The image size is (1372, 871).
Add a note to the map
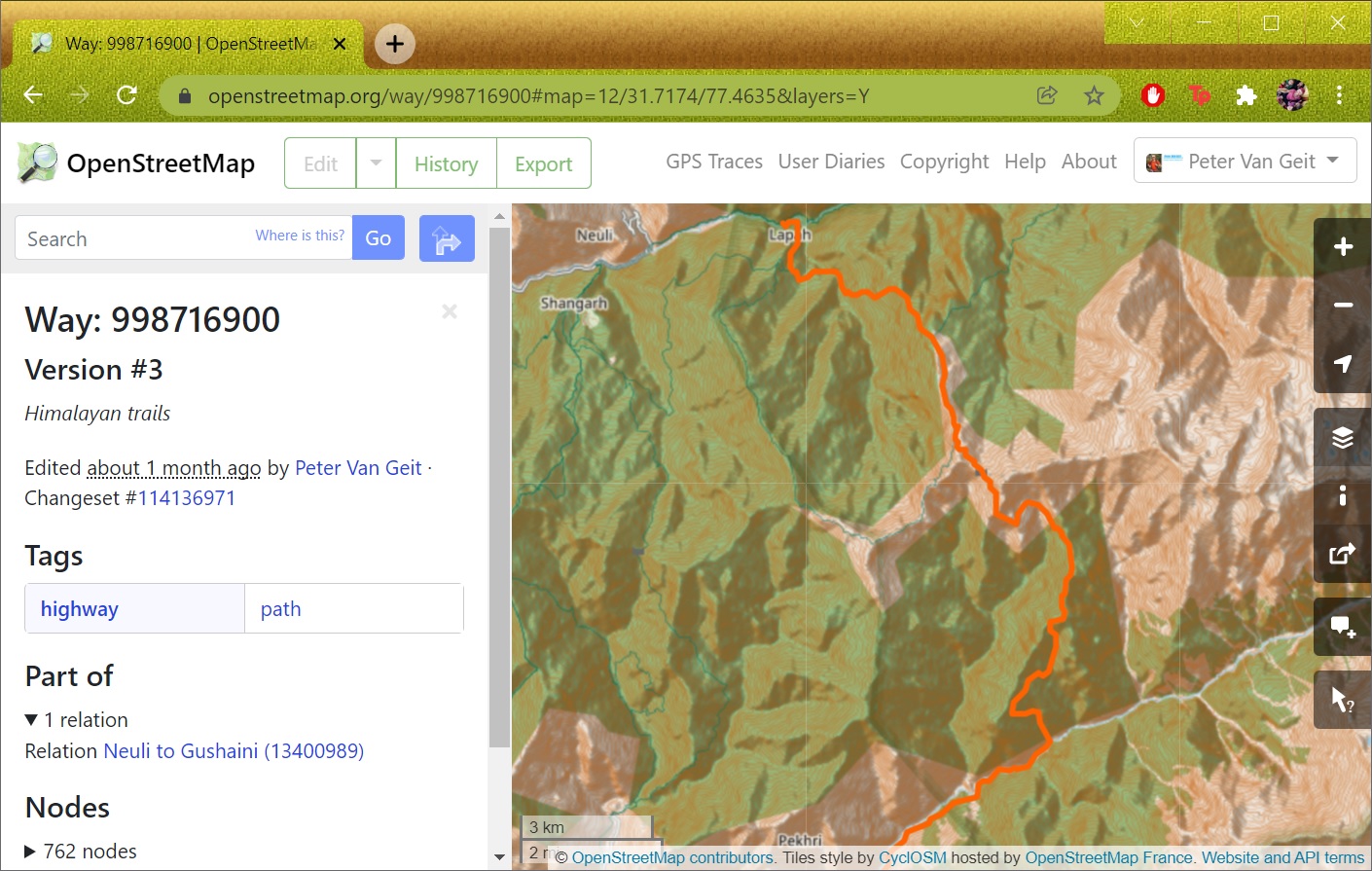(x=1343, y=628)
